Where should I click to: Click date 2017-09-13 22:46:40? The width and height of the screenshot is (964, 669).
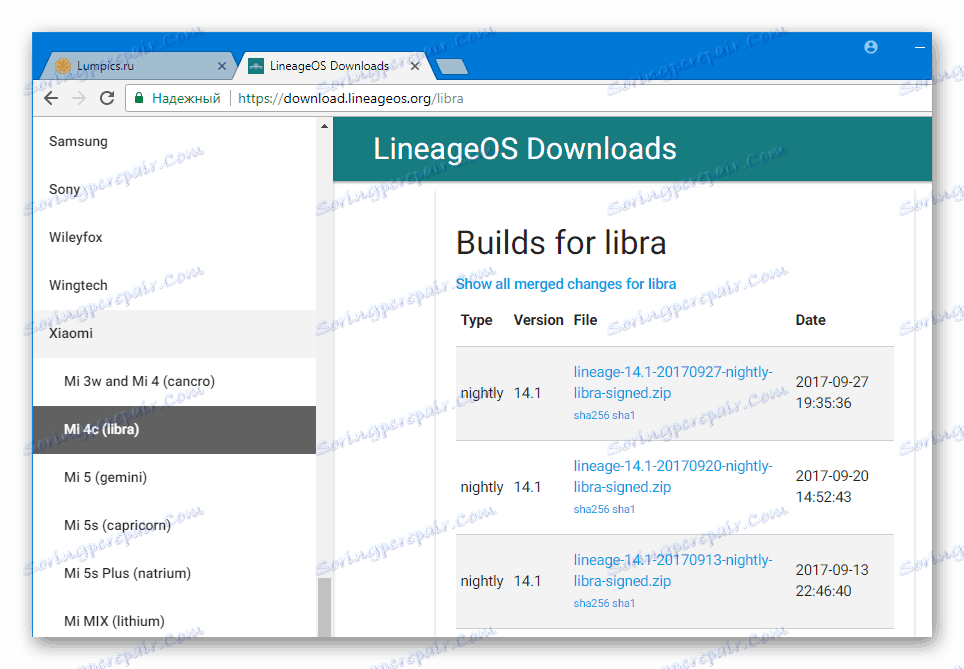click(x=832, y=580)
